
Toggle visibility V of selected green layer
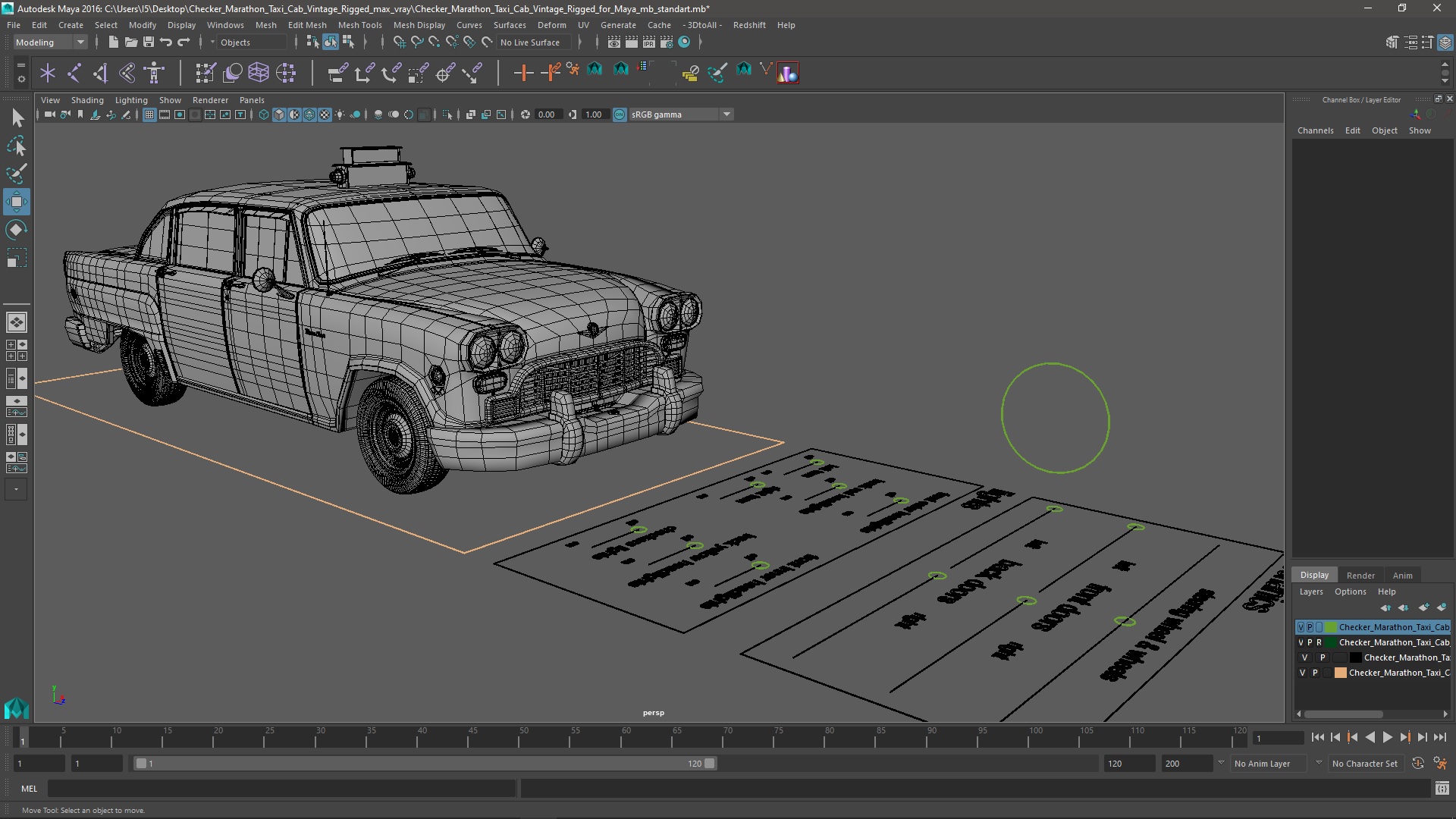pos(1301,627)
